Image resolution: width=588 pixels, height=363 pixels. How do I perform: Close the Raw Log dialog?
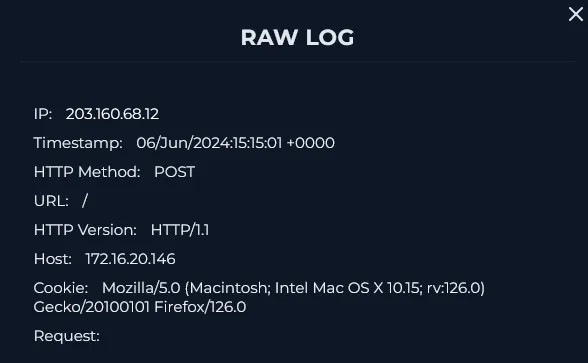576,14
